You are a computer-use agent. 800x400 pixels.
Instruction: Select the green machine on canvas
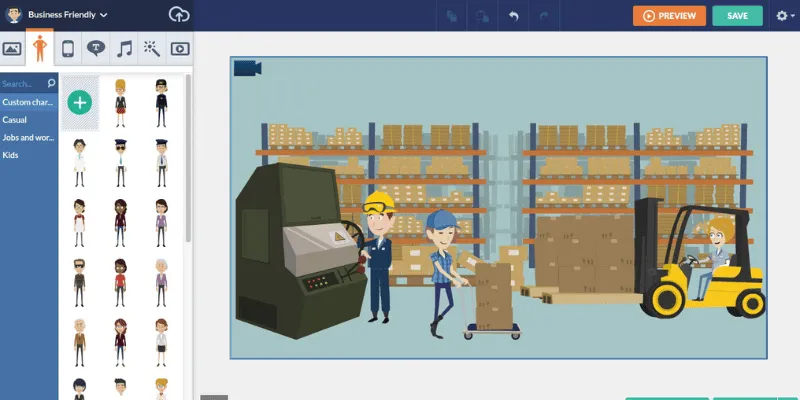(300, 250)
